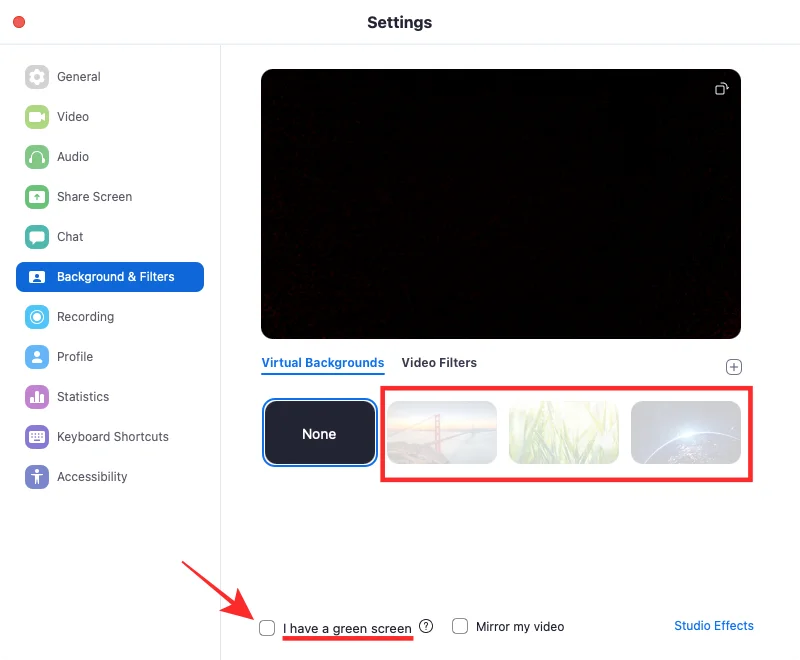Image resolution: width=800 pixels, height=660 pixels.
Task: Switch to the Video Filters tab
Action: click(x=439, y=363)
